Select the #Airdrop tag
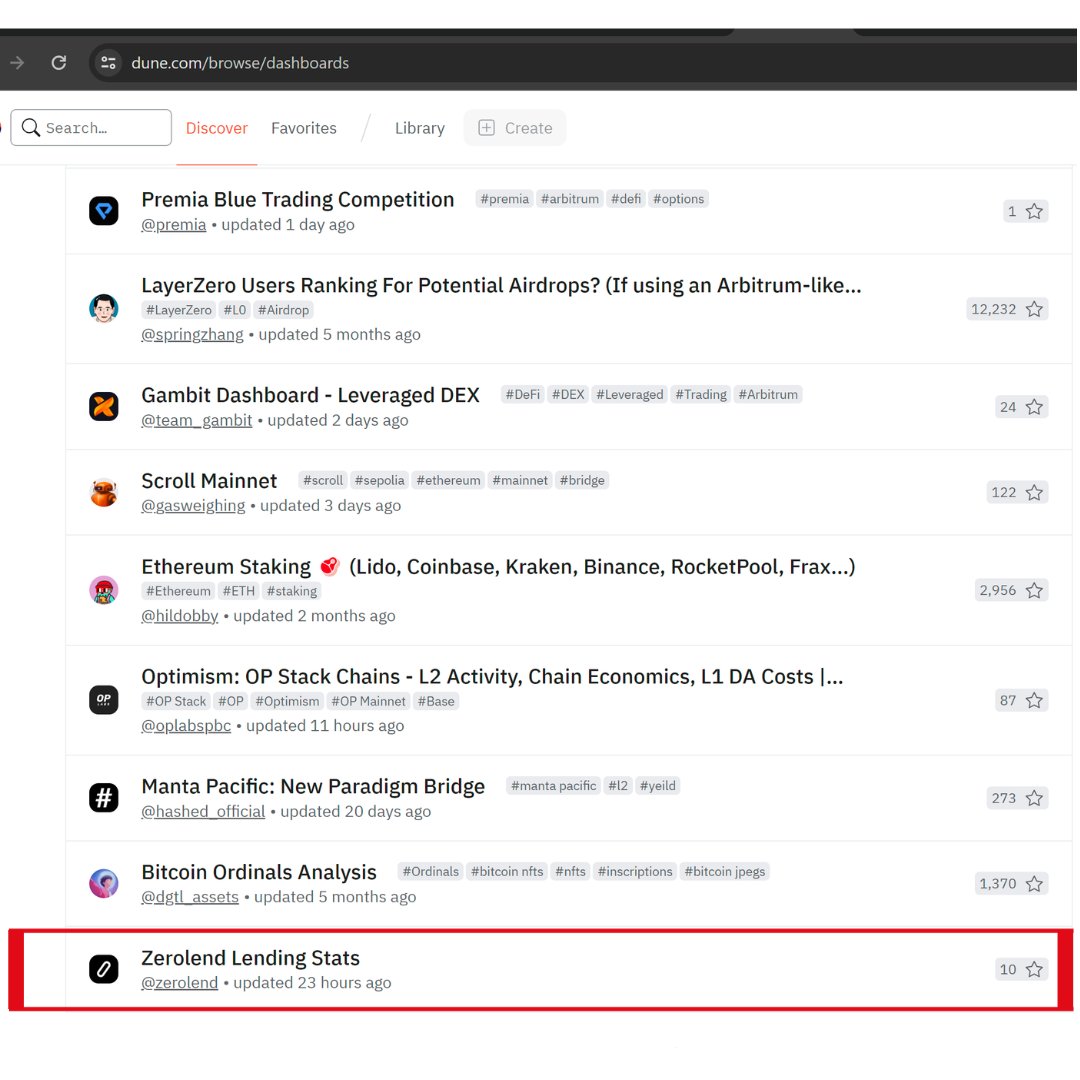Screen dimensions: 1080x1080 click(x=283, y=310)
